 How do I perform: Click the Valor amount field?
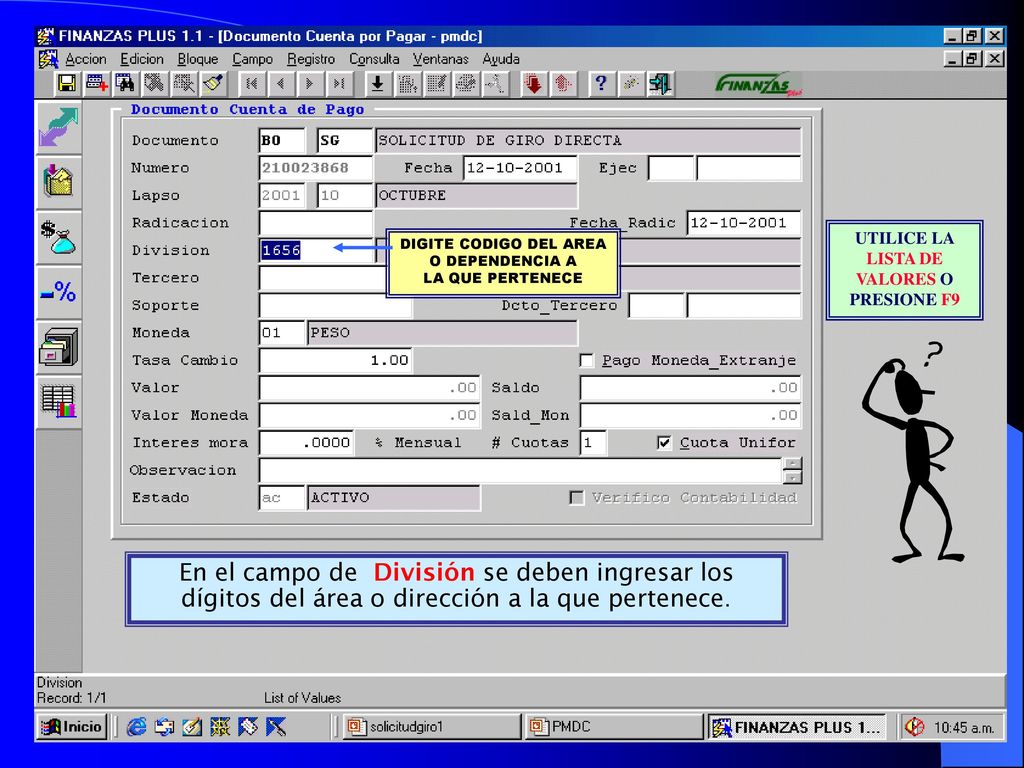(370, 387)
